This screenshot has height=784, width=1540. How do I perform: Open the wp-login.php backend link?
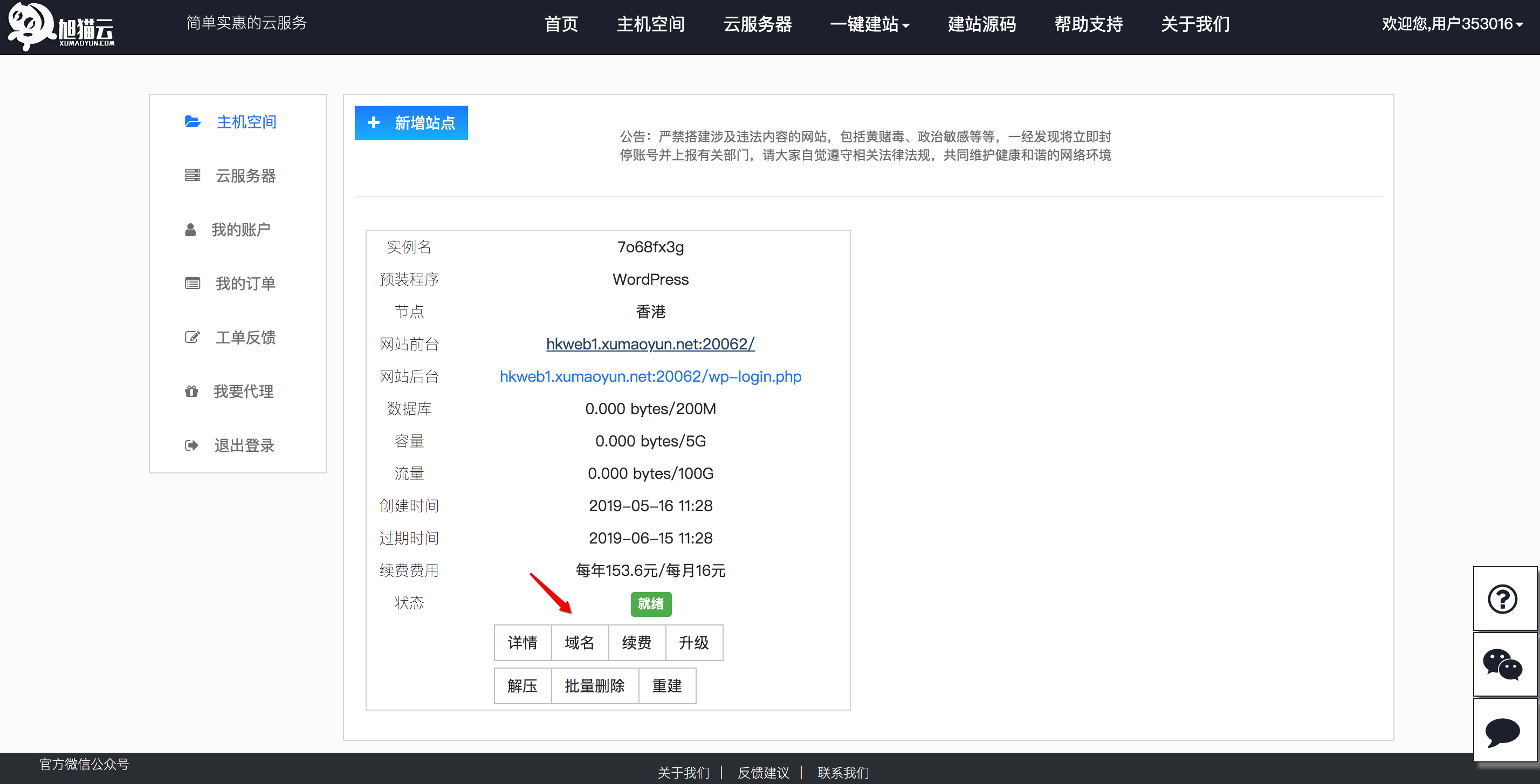tap(650, 376)
